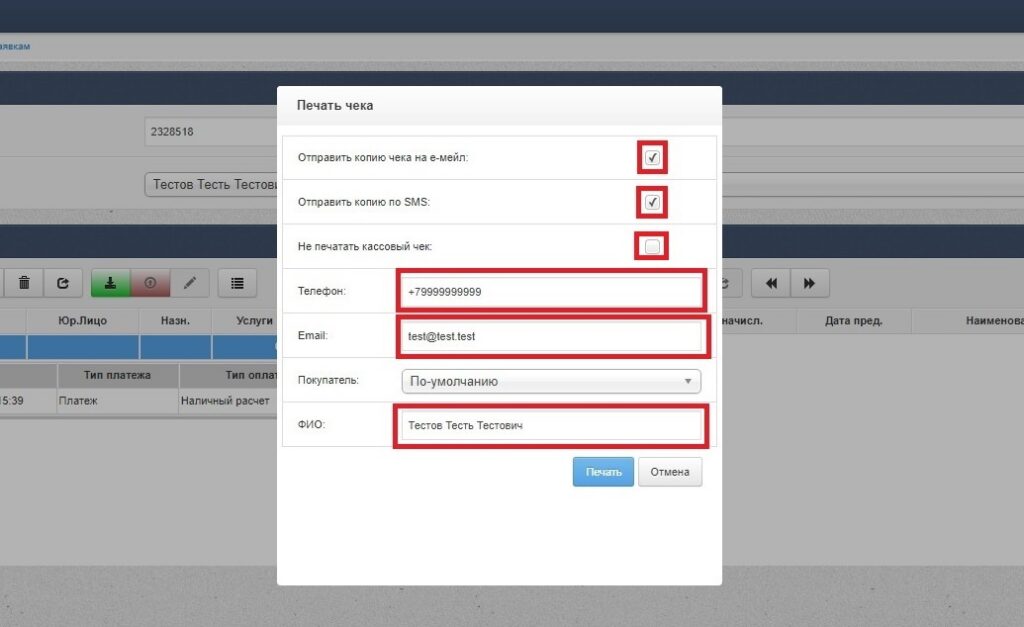Click the Отмена button
The image size is (1024, 627).
click(x=670, y=472)
